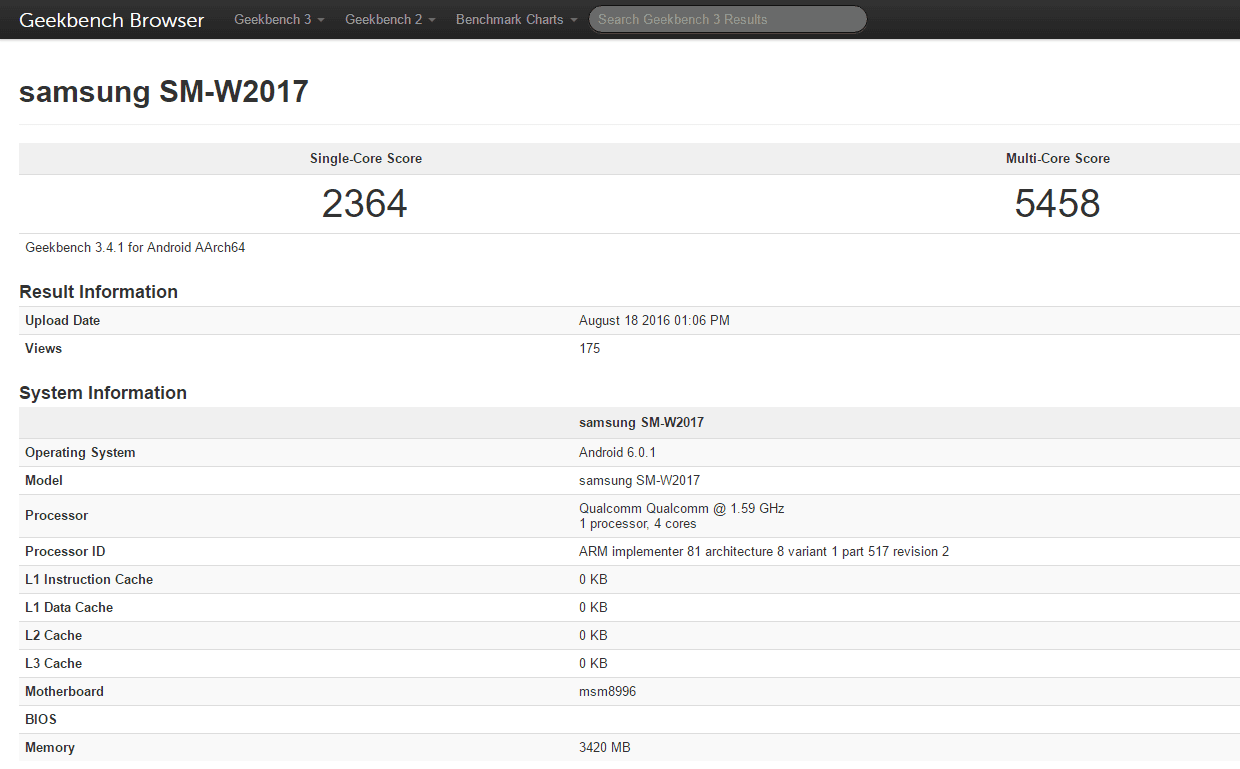This screenshot has height=769, width=1240.
Task: Select the Operating System row label
Action: (80, 453)
